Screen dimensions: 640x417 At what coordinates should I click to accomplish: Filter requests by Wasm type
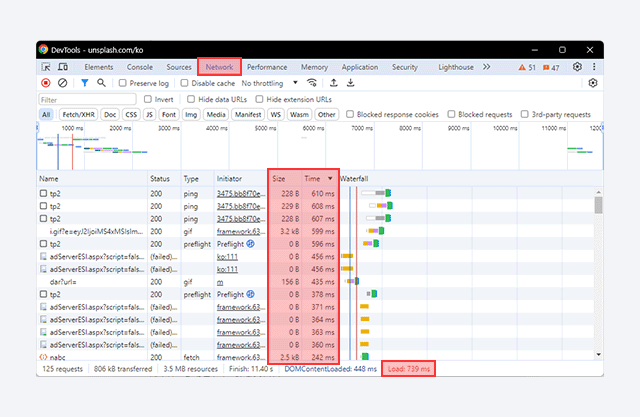coord(299,114)
